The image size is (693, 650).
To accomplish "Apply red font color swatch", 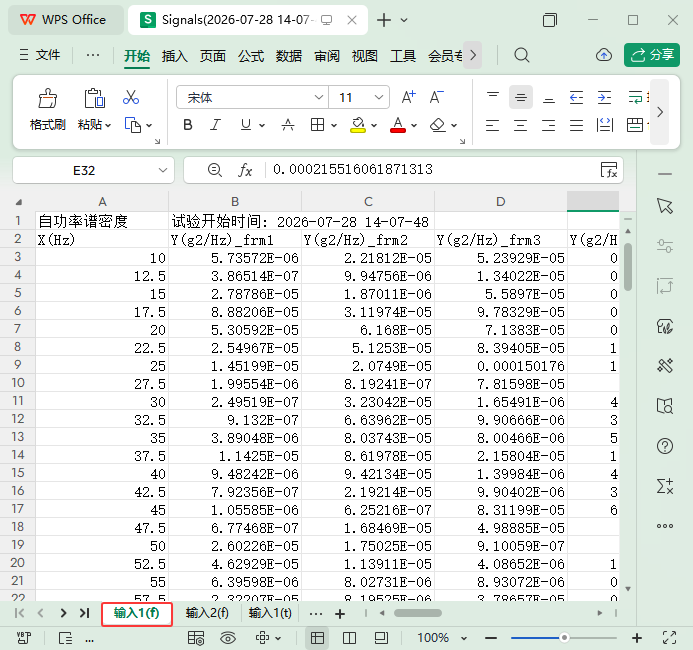I will pyautogui.click(x=398, y=125).
